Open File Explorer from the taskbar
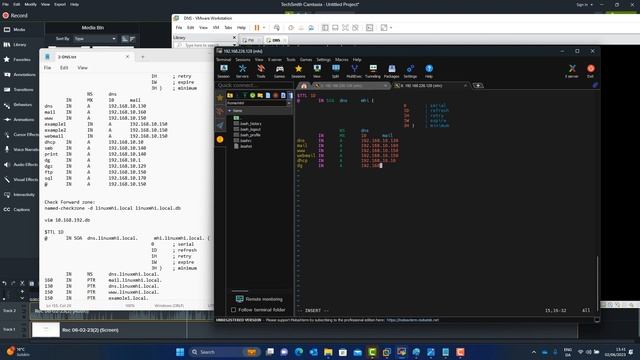 pos(328,352)
